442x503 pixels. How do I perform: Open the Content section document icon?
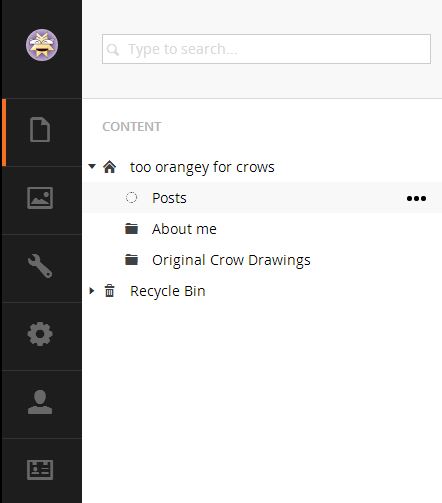[40, 130]
